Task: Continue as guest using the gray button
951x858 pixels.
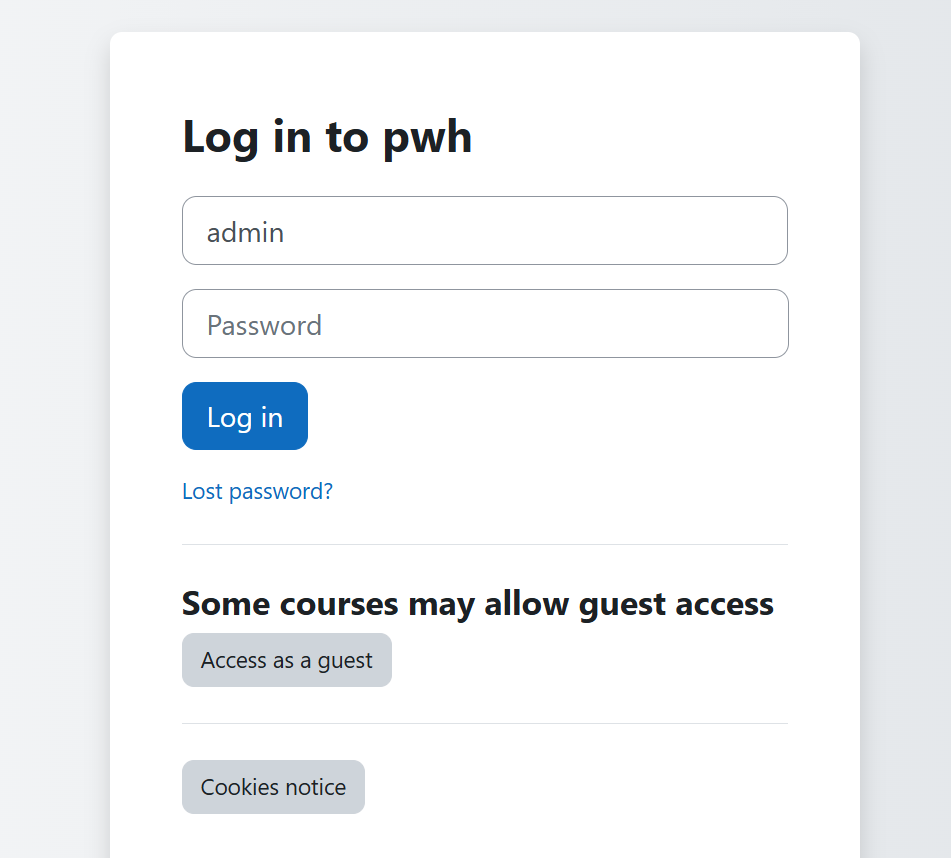Action: click(287, 660)
